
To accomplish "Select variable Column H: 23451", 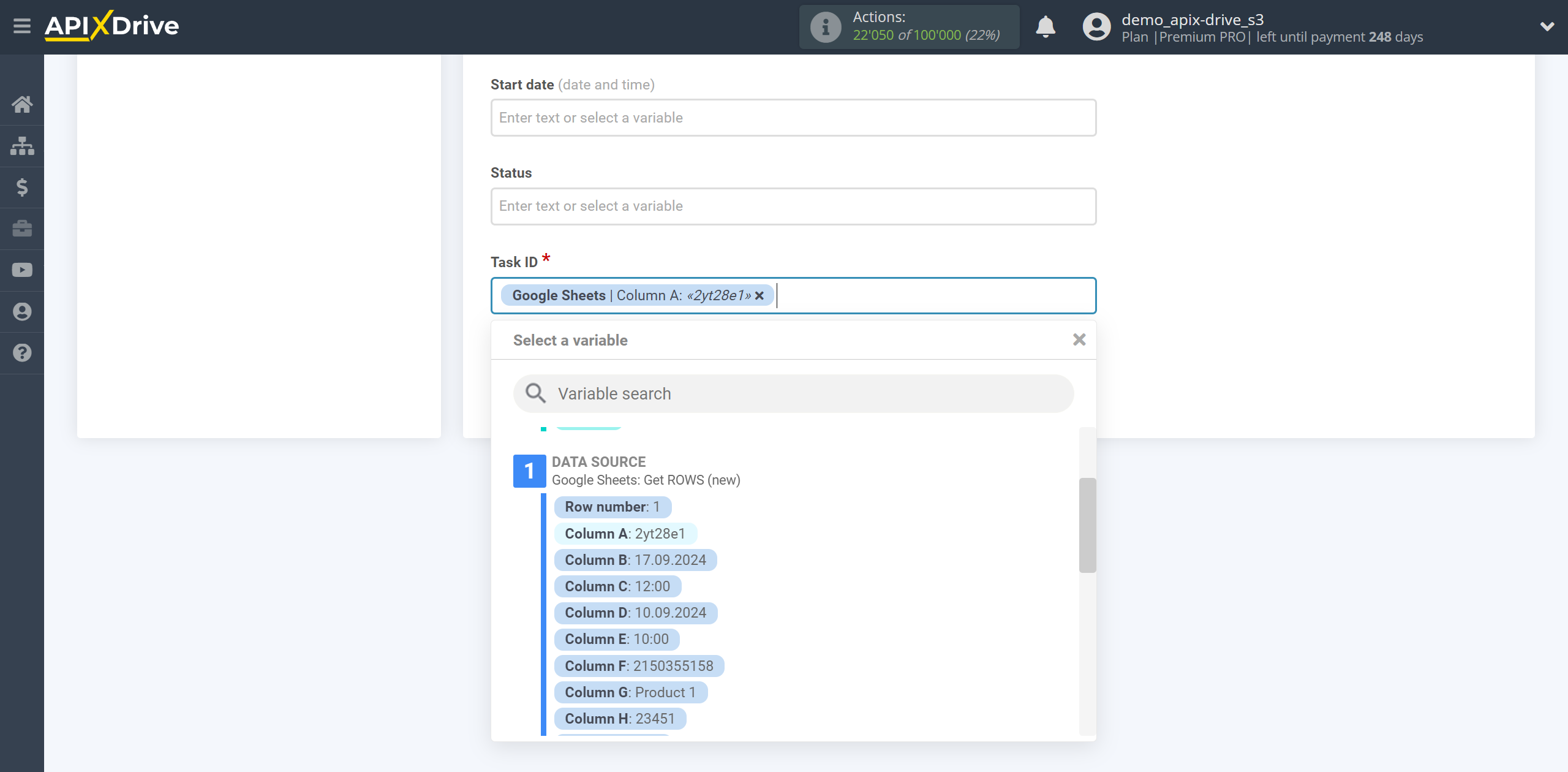I will [620, 719].
